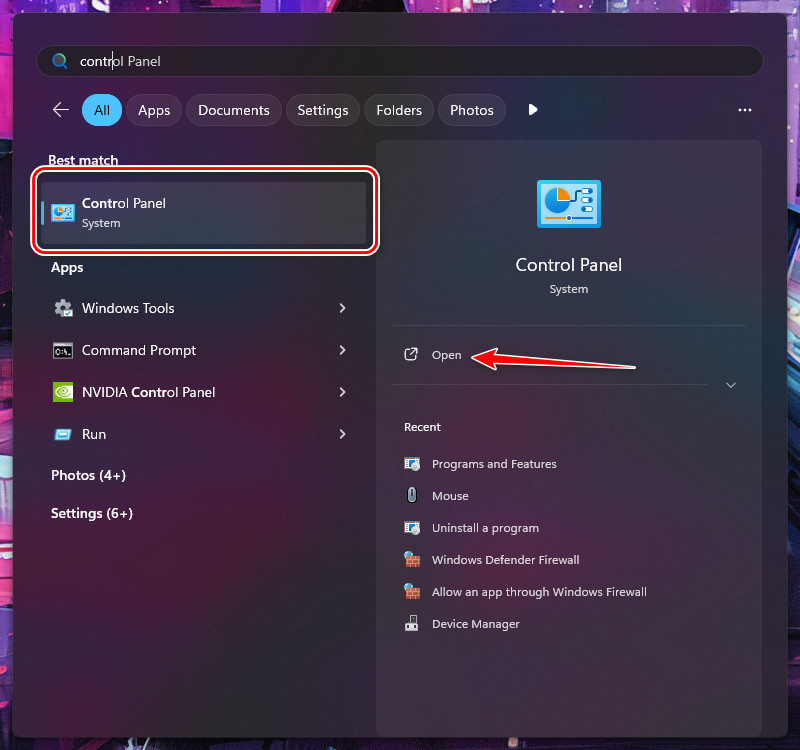Click the Control Panel icon in best match
800x750 pixels.
(63, 213)
